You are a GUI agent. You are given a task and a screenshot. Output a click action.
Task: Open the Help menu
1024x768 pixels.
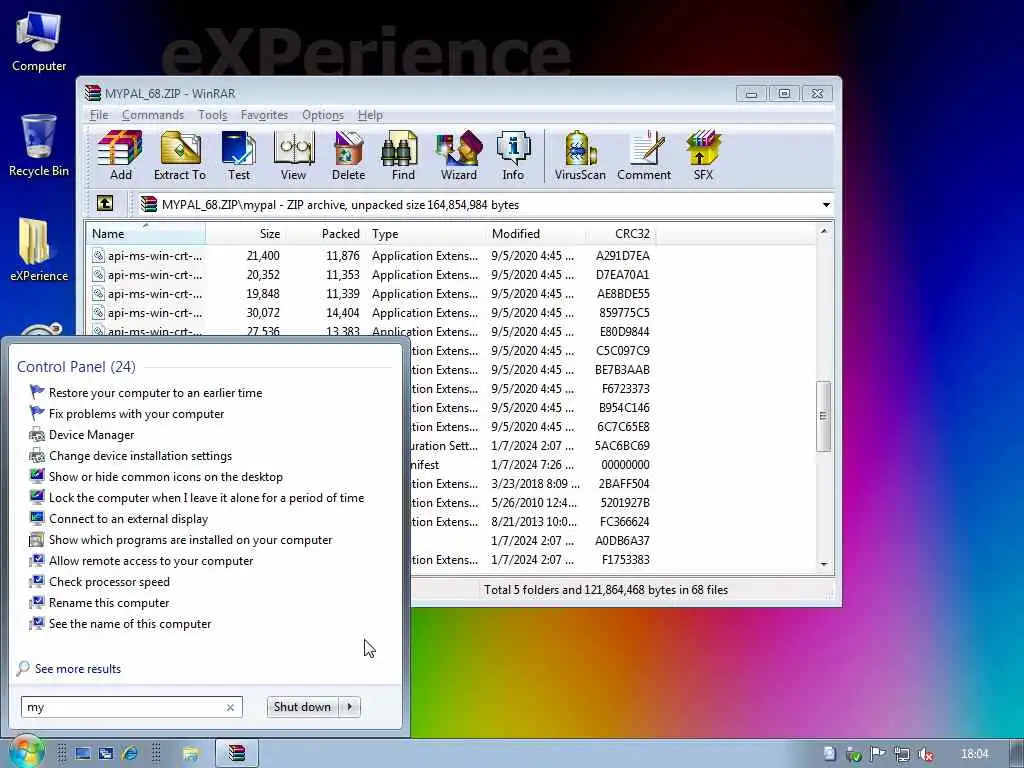pos(370,115)
